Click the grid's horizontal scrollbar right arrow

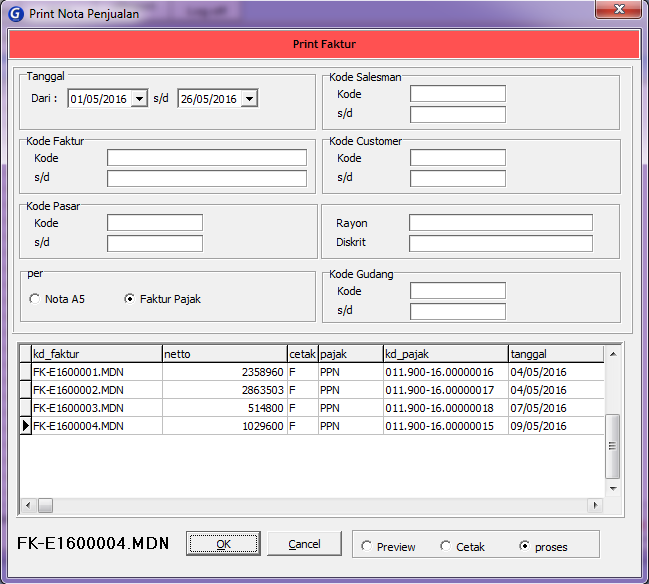click(598, 505)
